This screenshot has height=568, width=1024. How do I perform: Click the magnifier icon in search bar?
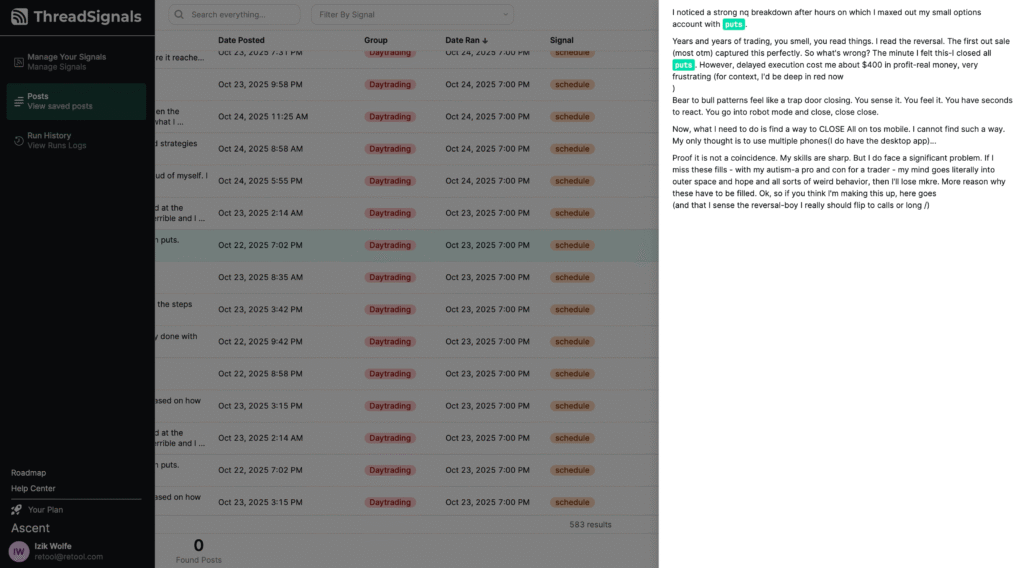tap(180, 15)
